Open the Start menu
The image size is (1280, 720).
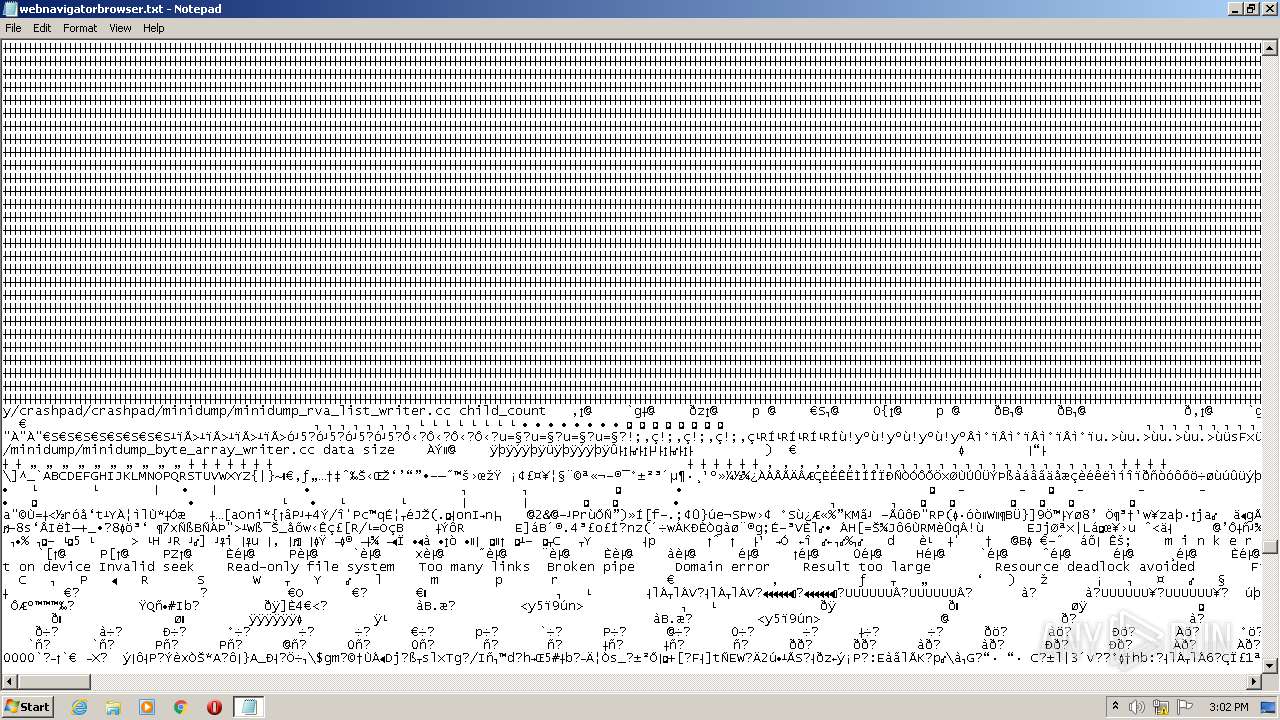(27, 707)
